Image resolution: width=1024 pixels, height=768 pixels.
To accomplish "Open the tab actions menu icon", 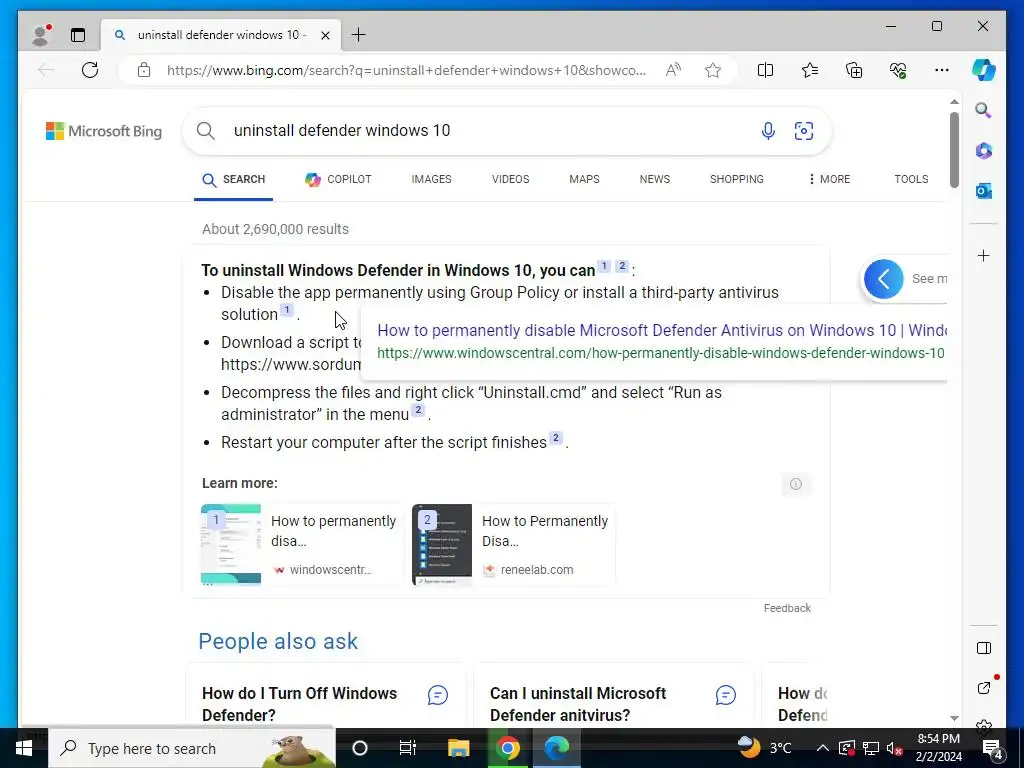I will pyautogui.click(x=78, y=35).
